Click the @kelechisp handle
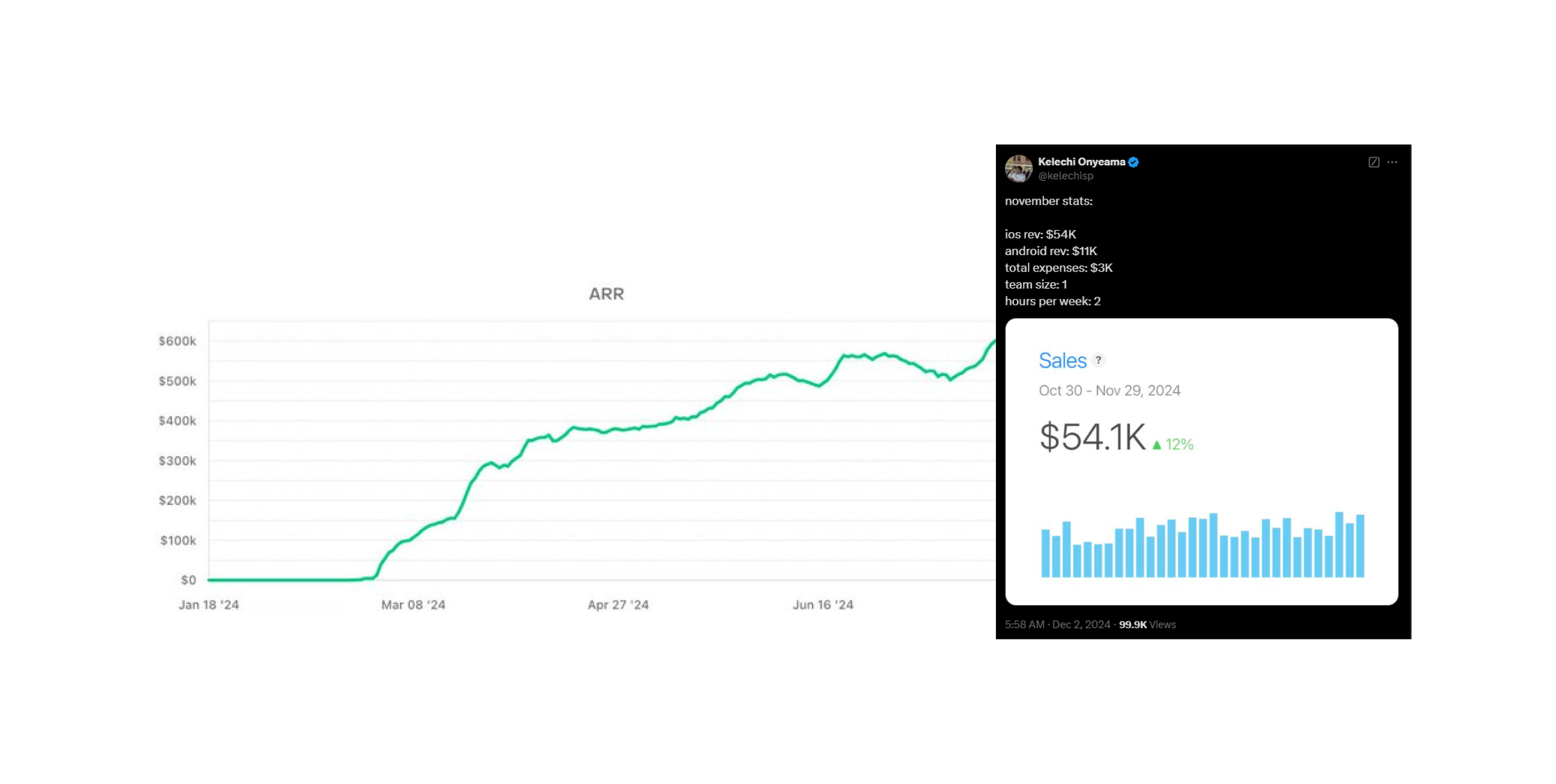This screenshot has width=1556, height=784. pos(1065,176)
